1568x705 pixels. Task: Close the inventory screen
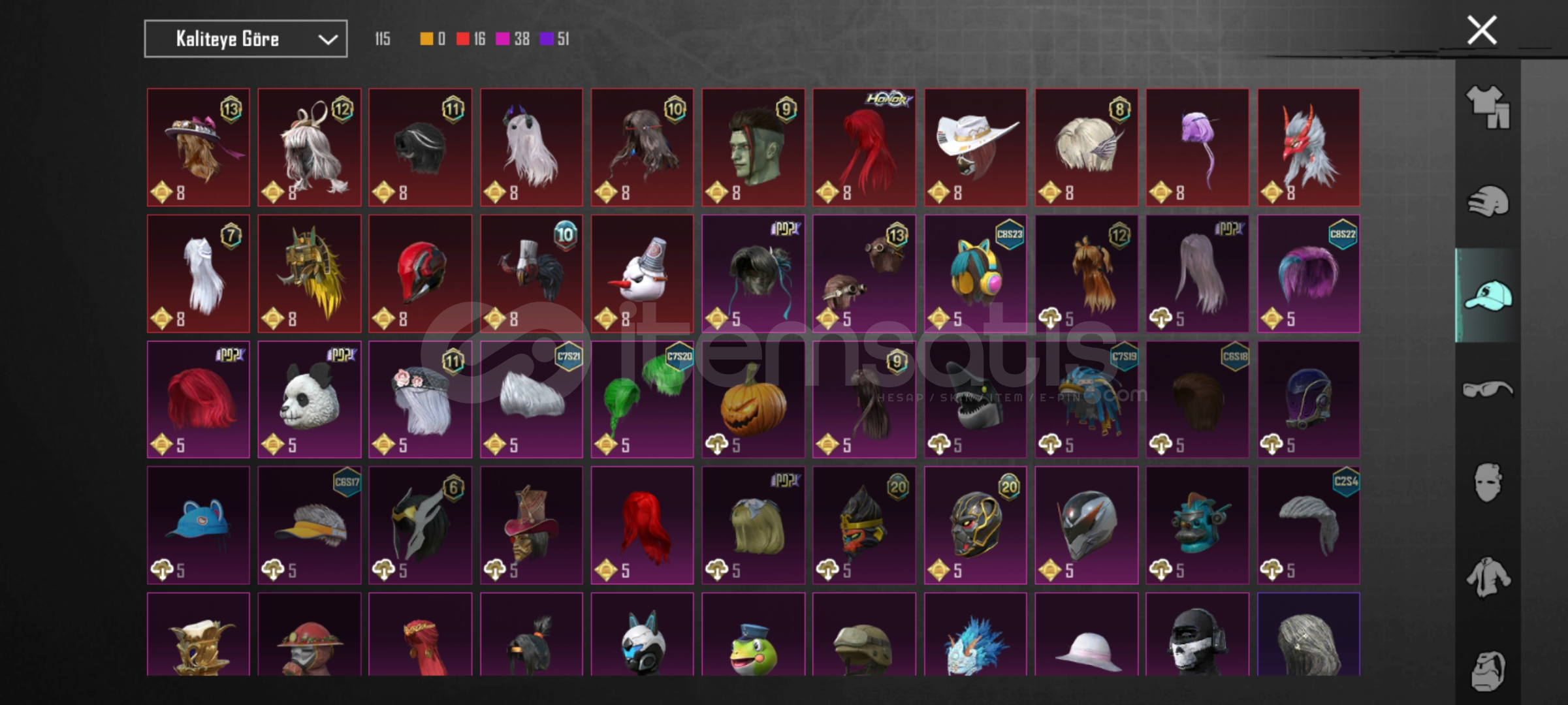point(1482,30)
